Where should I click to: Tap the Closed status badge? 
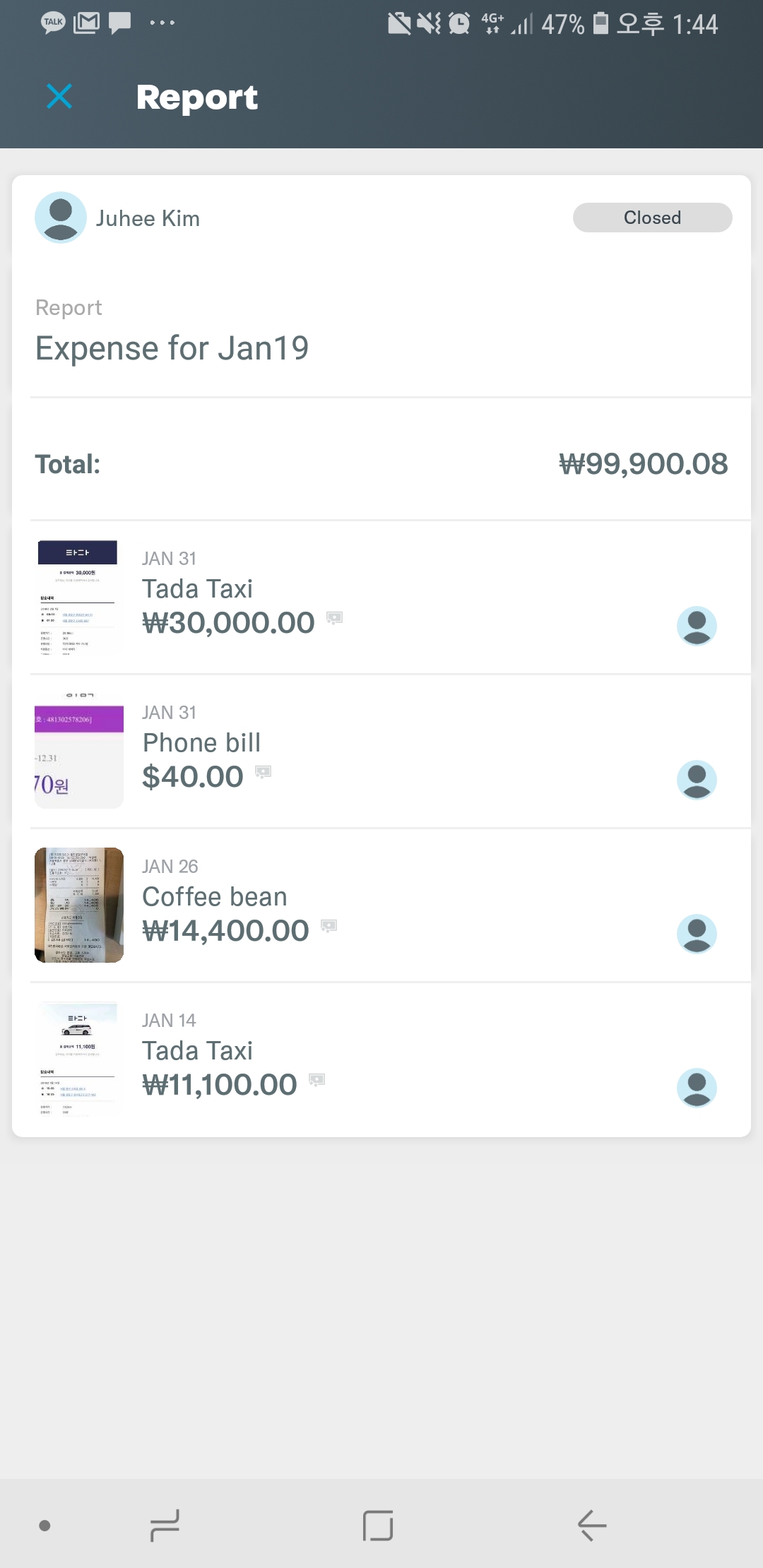point(652,218)
